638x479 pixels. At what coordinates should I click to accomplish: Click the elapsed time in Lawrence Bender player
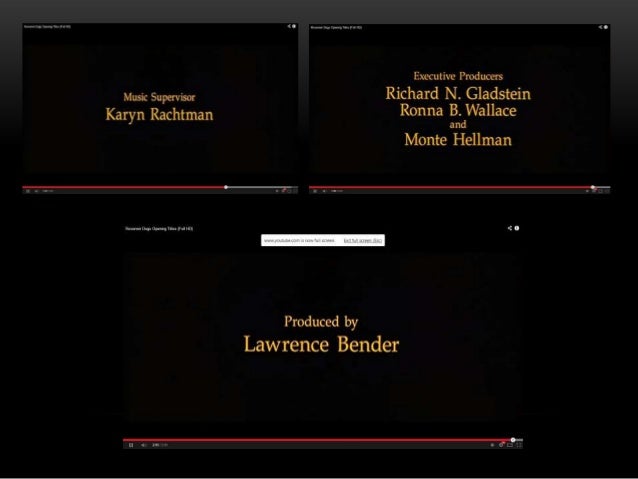pos(155,445)
